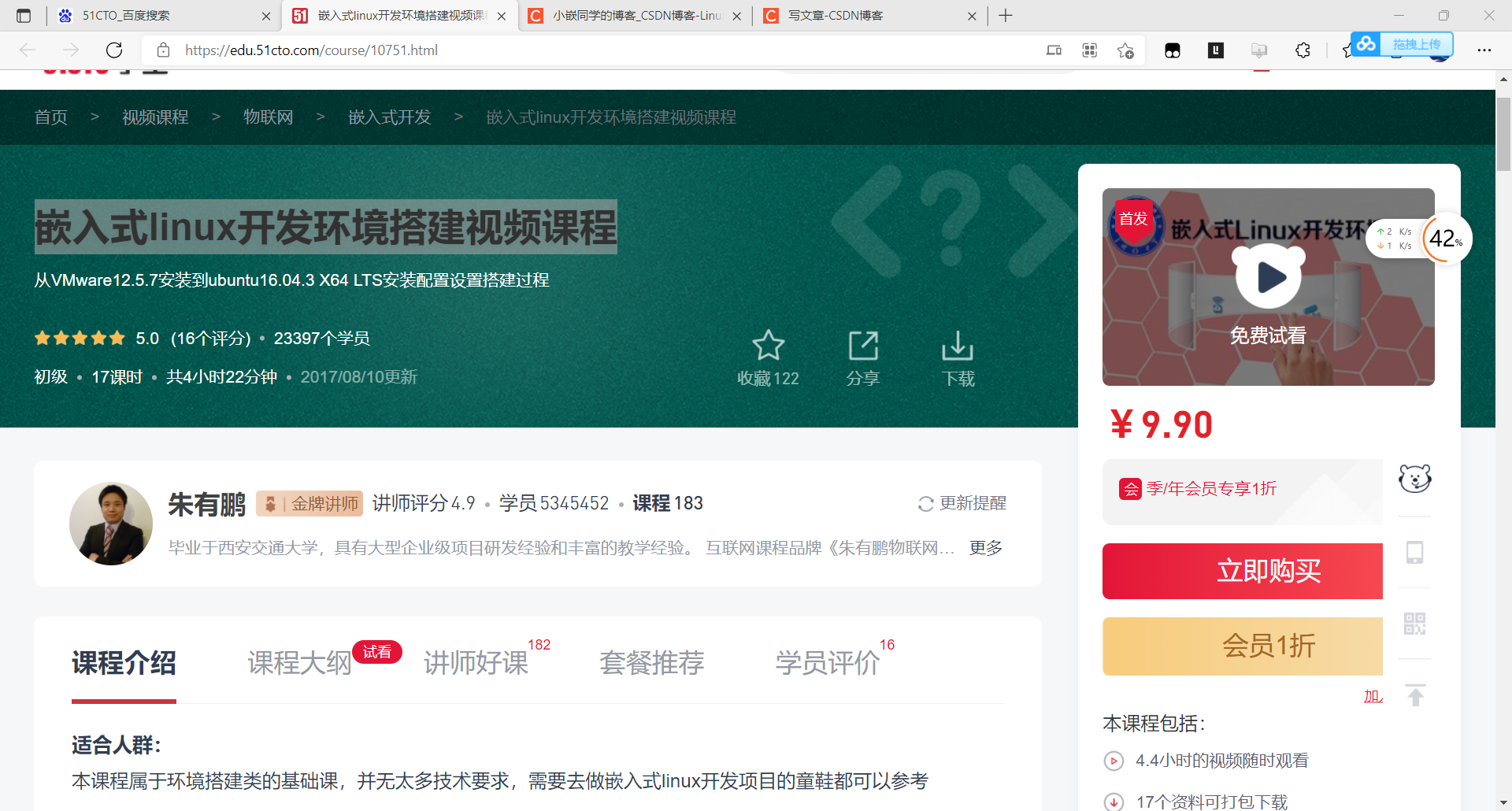1512x811 pixels.
Task: Click the 嵌入式开发 breadcrumb link
Action: click(x=390, y=117)
